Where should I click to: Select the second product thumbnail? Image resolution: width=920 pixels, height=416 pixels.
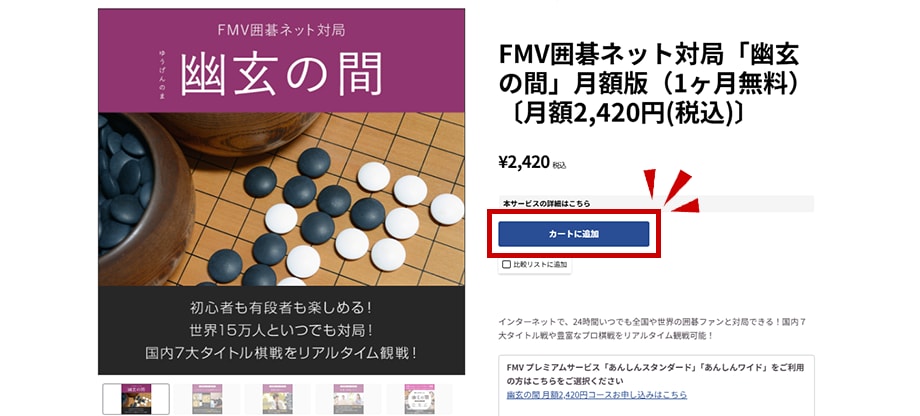(x=207, y=399)
